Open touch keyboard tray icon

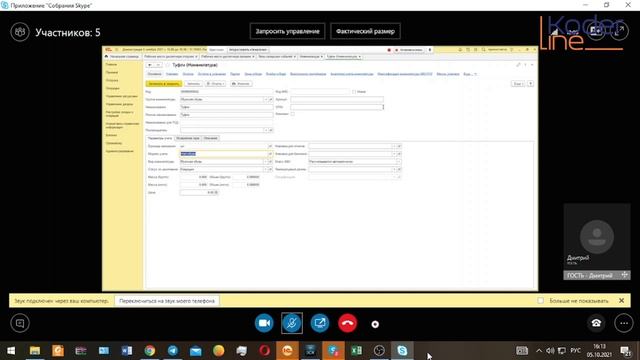[522, 351]
